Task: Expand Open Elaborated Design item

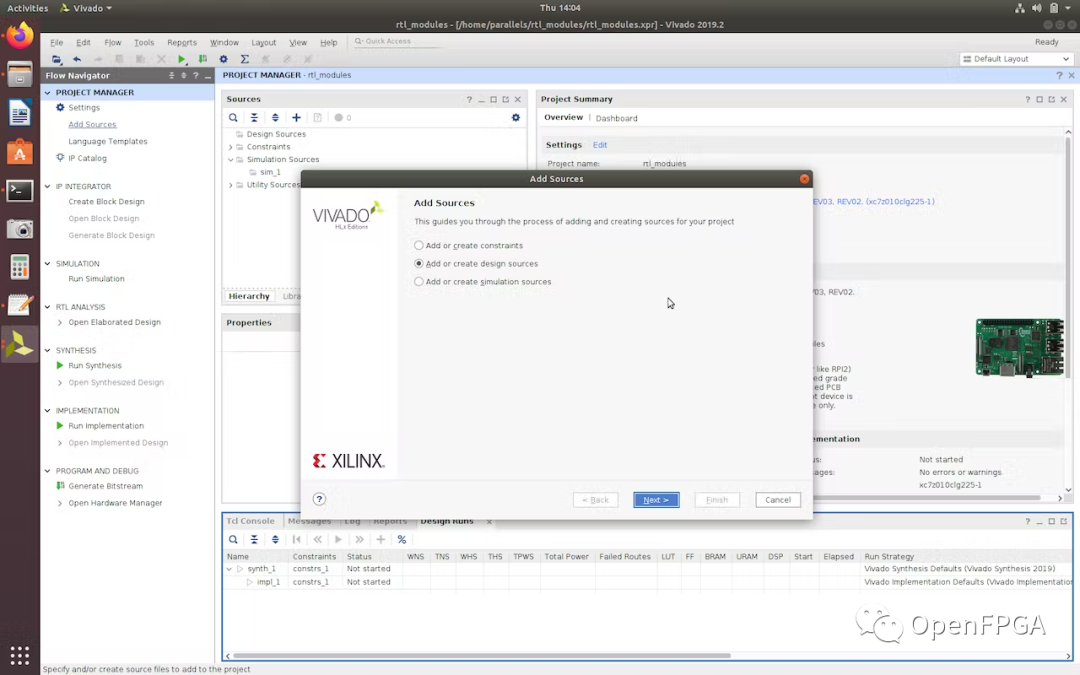Action: click(x=60, y=322)
